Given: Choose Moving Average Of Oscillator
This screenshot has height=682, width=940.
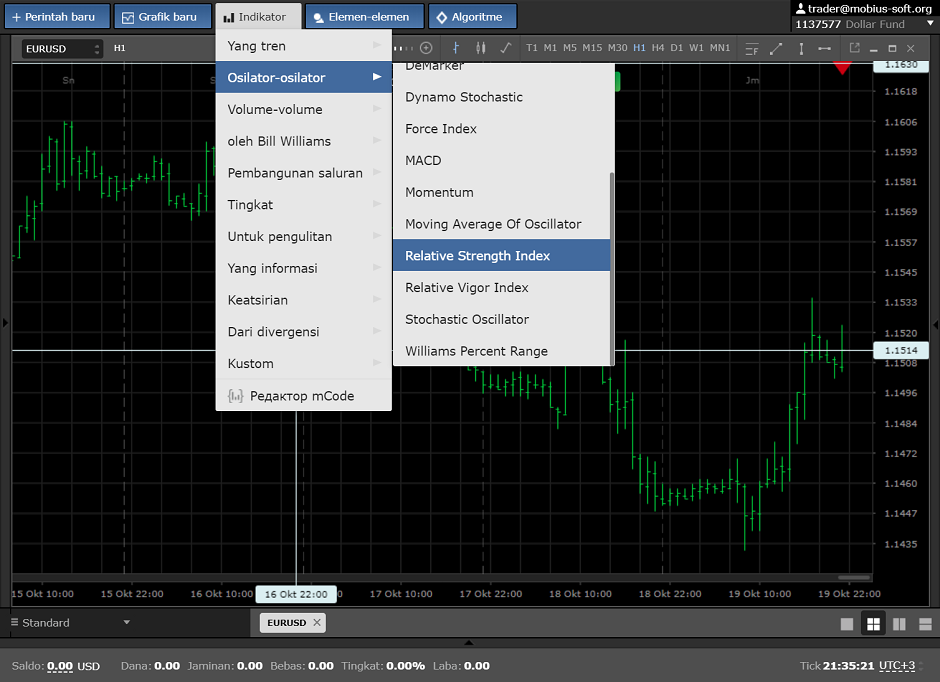Looking at the screenshot, I should 501,224.
